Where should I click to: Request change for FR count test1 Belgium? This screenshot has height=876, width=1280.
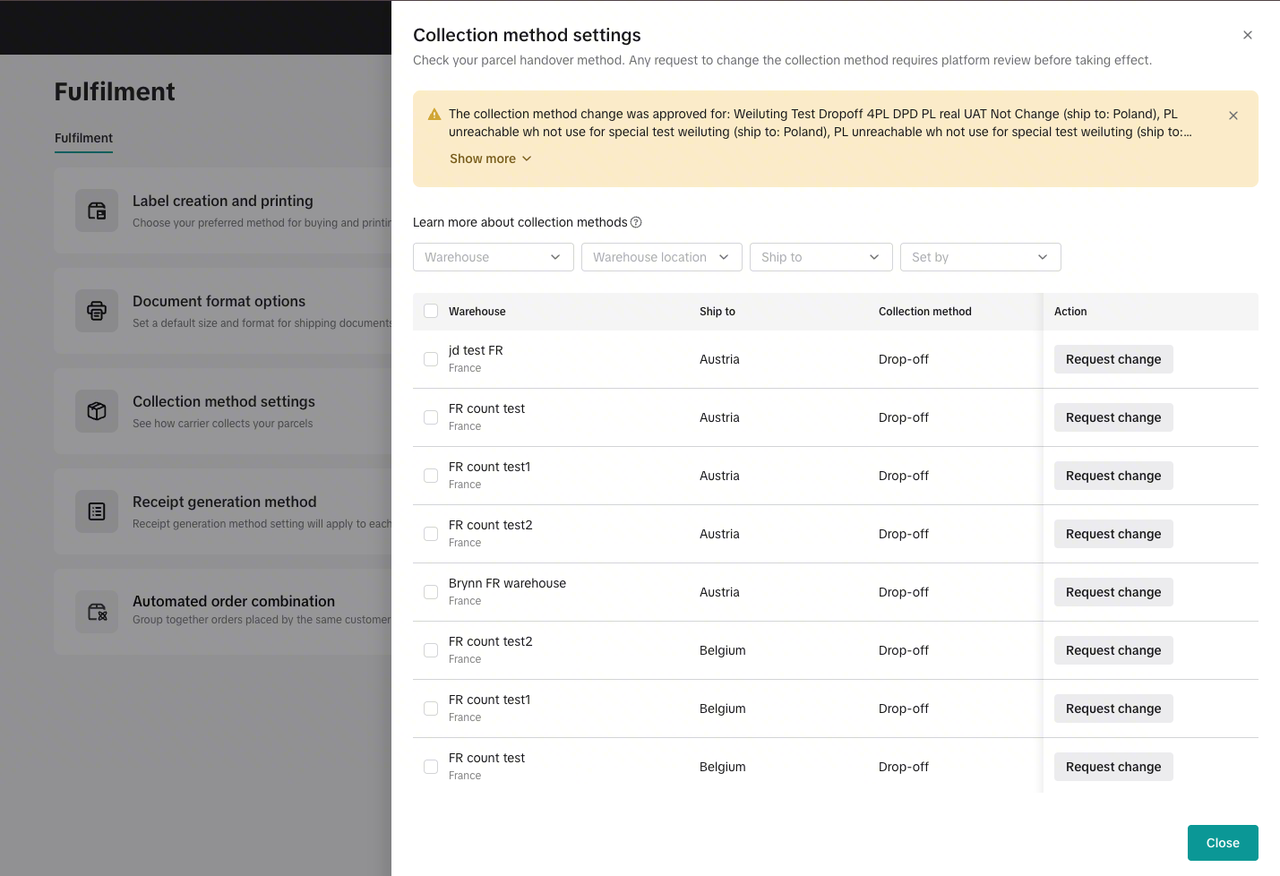(x=1113, y=708)
